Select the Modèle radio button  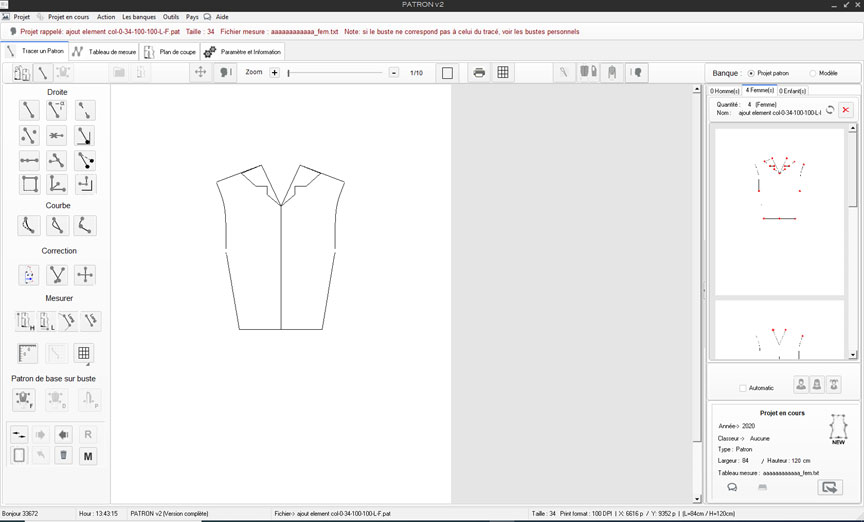pos(812,74)
